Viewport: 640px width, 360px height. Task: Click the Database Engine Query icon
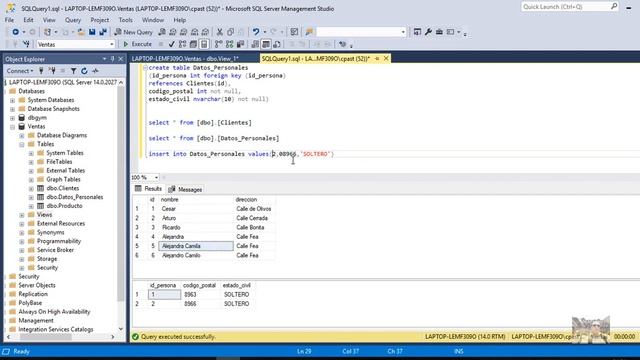(162, 32)
